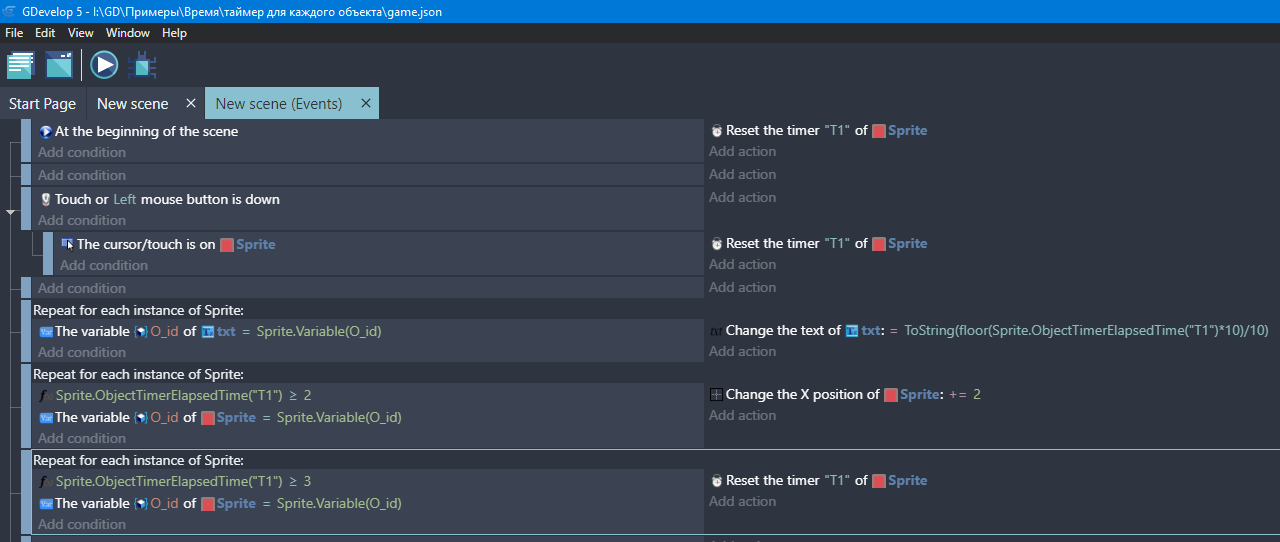This screenshot has width=1280, height=542.
Task: Open the debugger bug icon
Action: [x=142, y=66]
